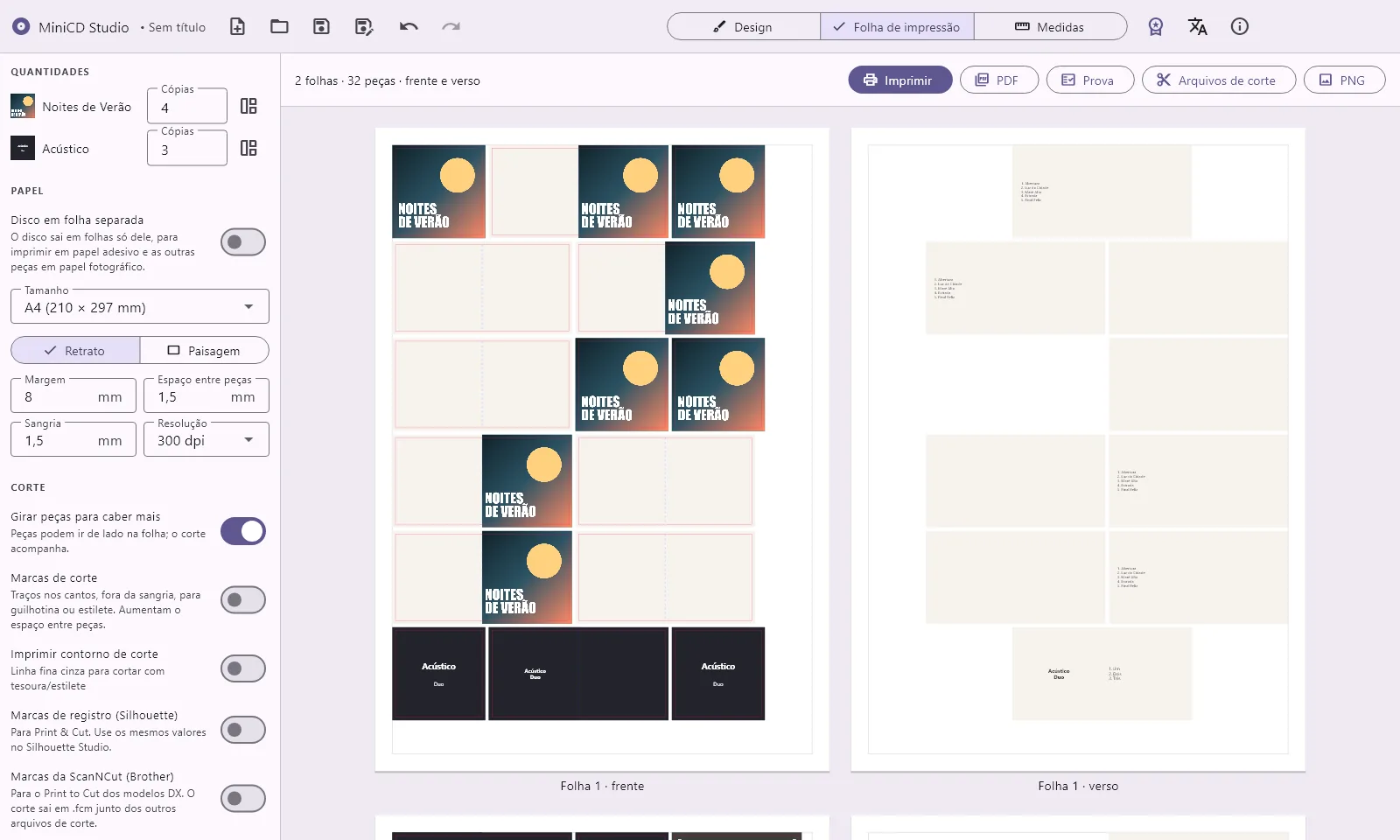Create a new file from the toolbar
This screenshot has height=840, width=1400.
pyautogui.click(x=237, y=26)
